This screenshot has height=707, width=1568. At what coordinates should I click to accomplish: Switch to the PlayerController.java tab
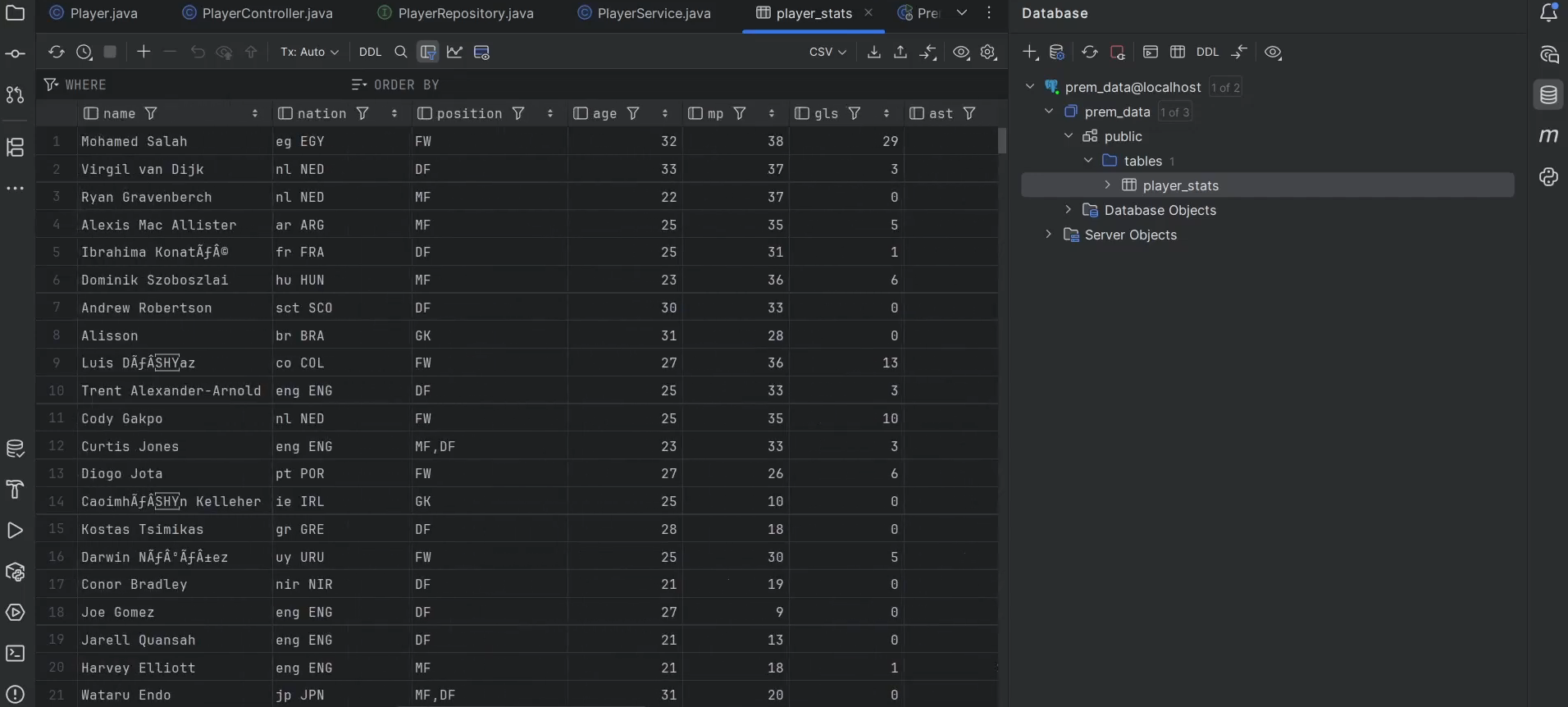(x=267, y=14)
